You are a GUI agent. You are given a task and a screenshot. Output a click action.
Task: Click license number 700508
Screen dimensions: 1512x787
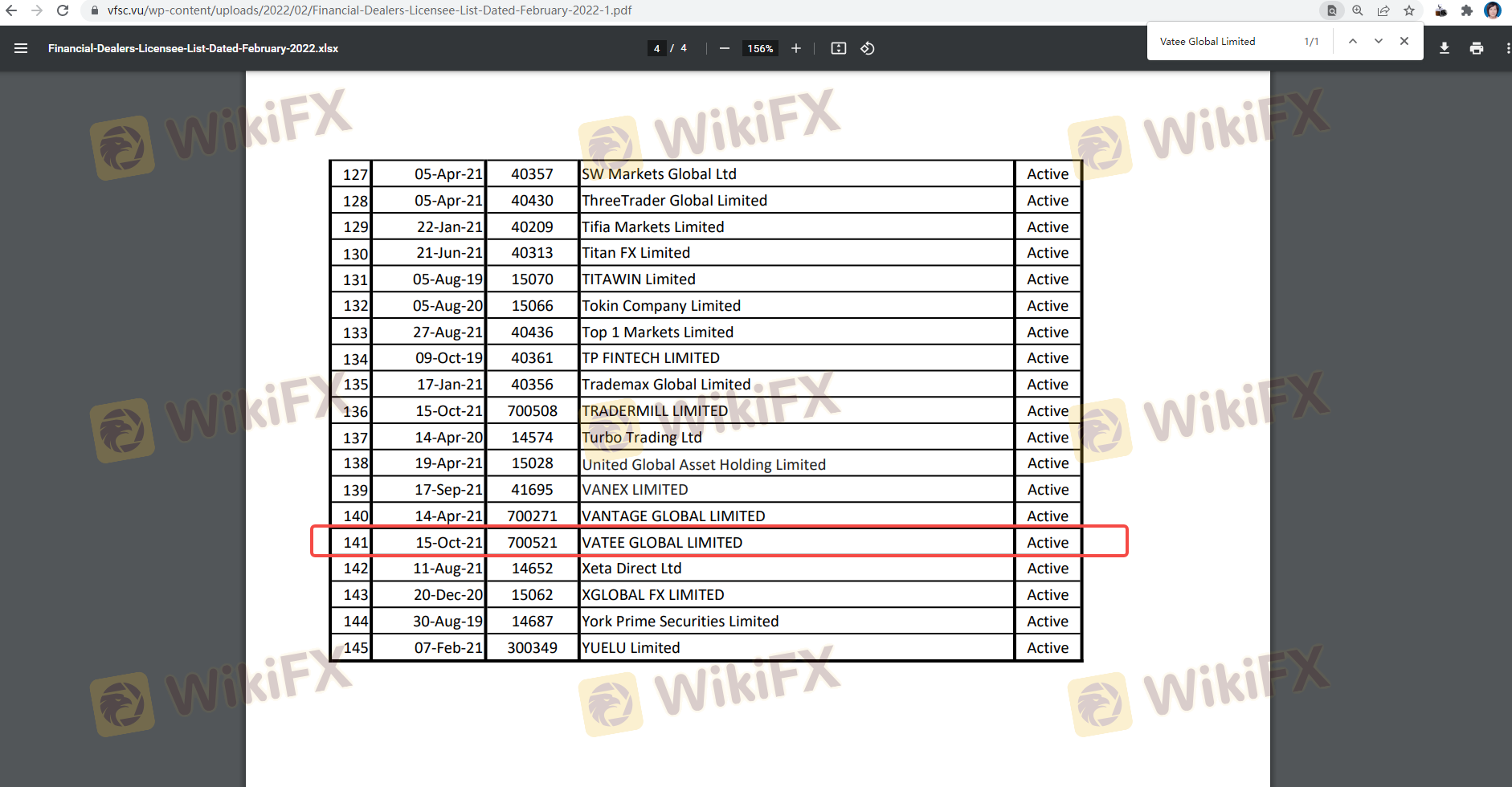click(532, 411)
